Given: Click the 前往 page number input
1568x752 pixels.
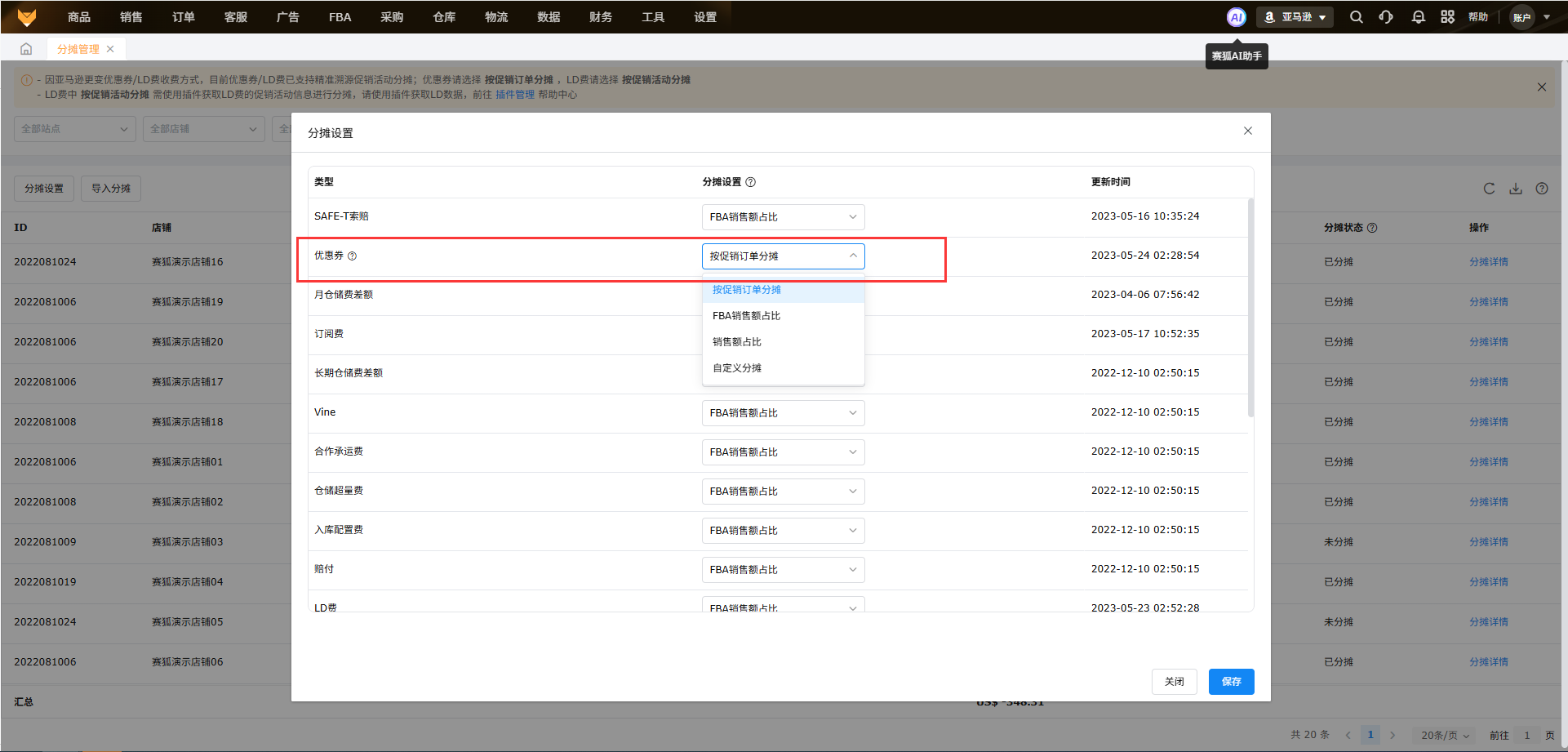Looking at the screenshot, I should pos(1527,735).
